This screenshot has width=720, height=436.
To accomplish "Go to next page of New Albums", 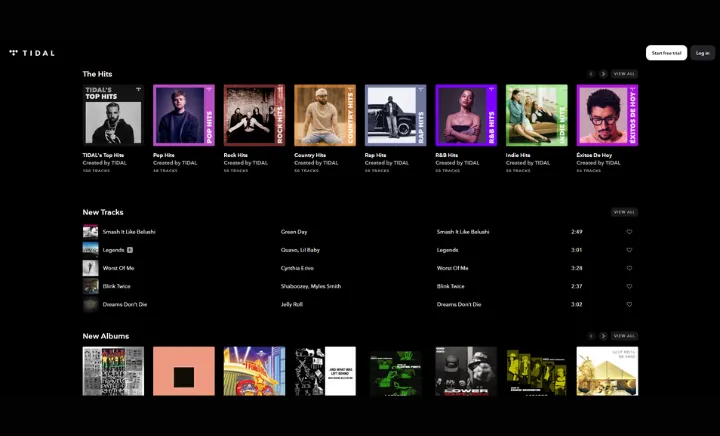I will click(603, 336).
